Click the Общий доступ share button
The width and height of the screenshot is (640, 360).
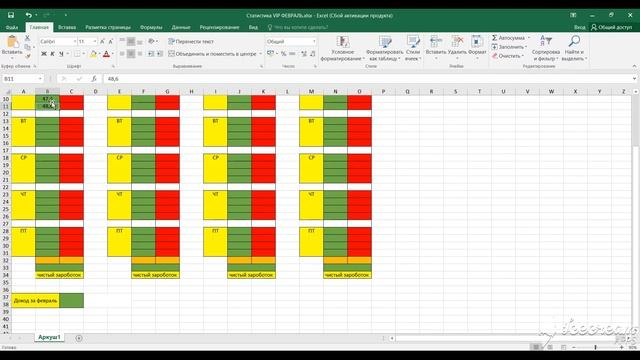[x=611, y=27]
